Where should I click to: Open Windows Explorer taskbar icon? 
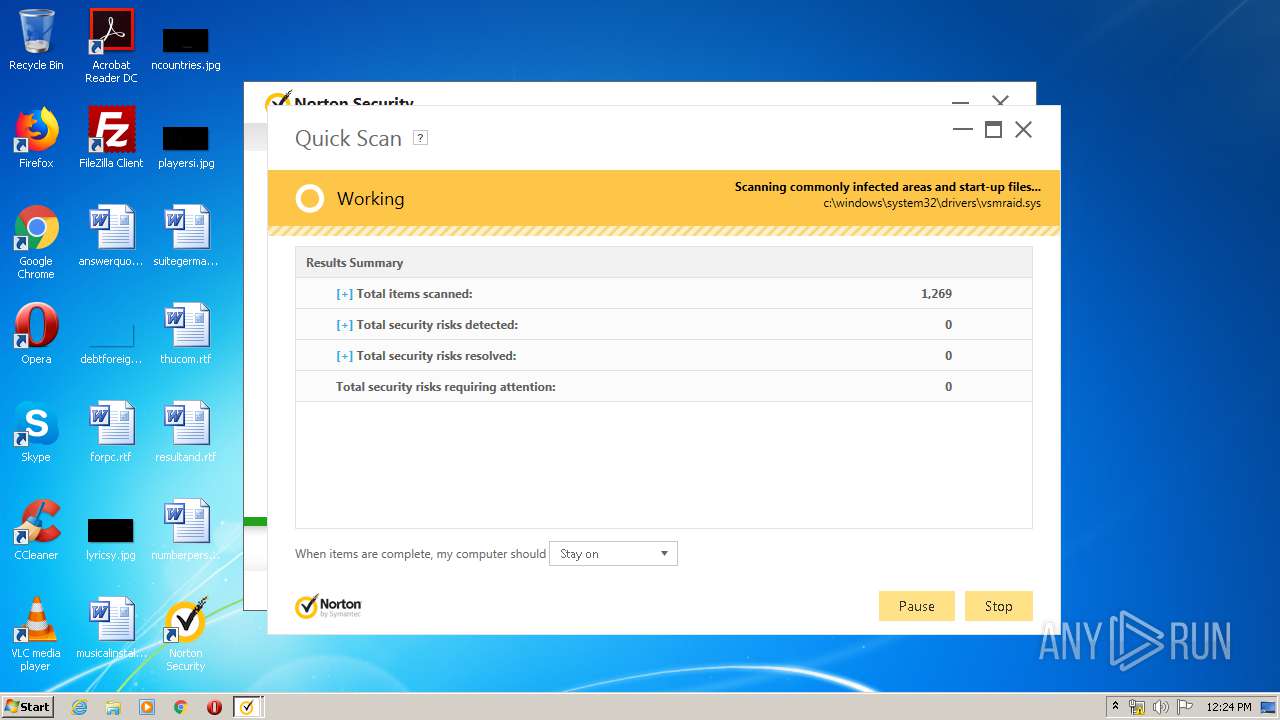[113, 707]
